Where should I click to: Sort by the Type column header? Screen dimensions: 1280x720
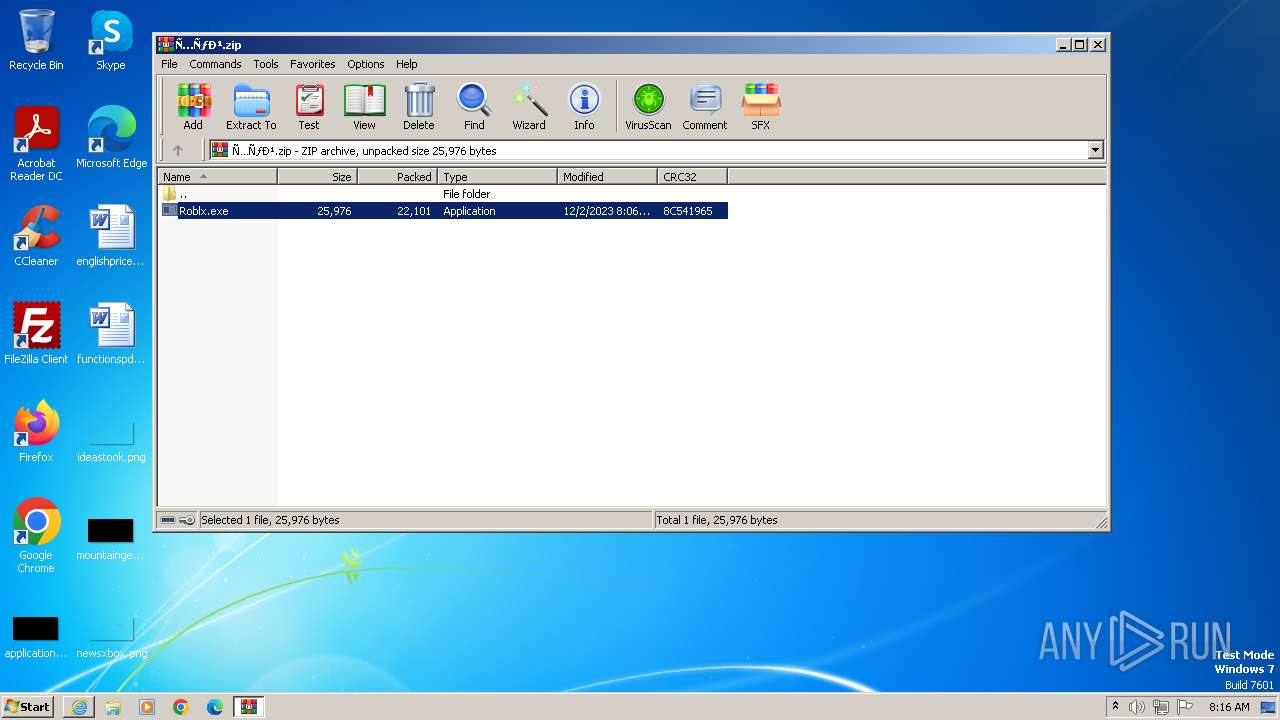[x=498, y=177]
